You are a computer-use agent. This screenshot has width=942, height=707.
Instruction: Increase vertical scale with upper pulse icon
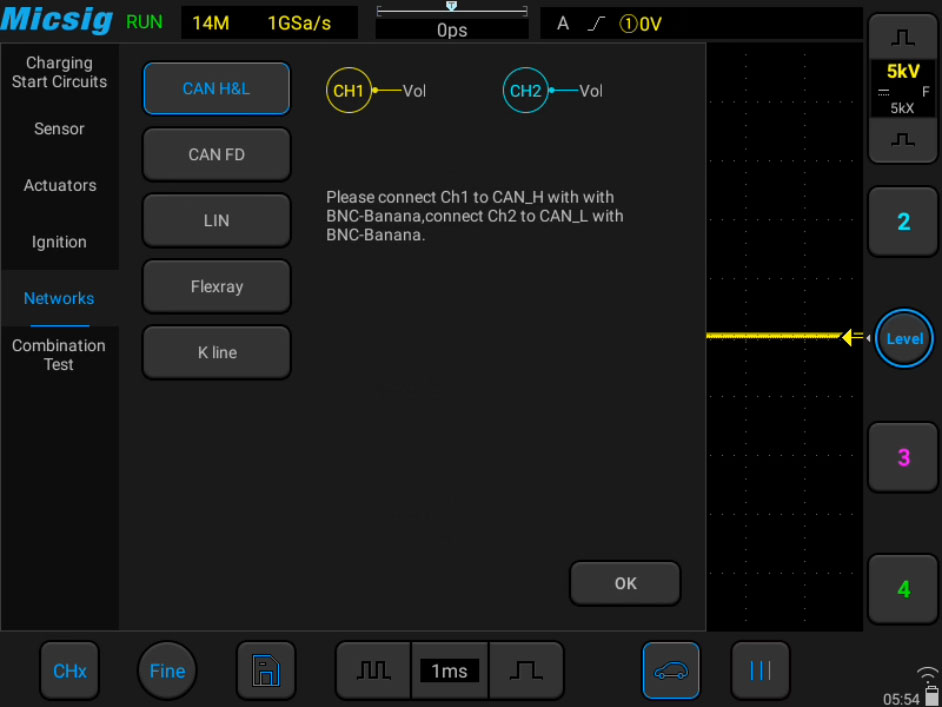(902, 38)
